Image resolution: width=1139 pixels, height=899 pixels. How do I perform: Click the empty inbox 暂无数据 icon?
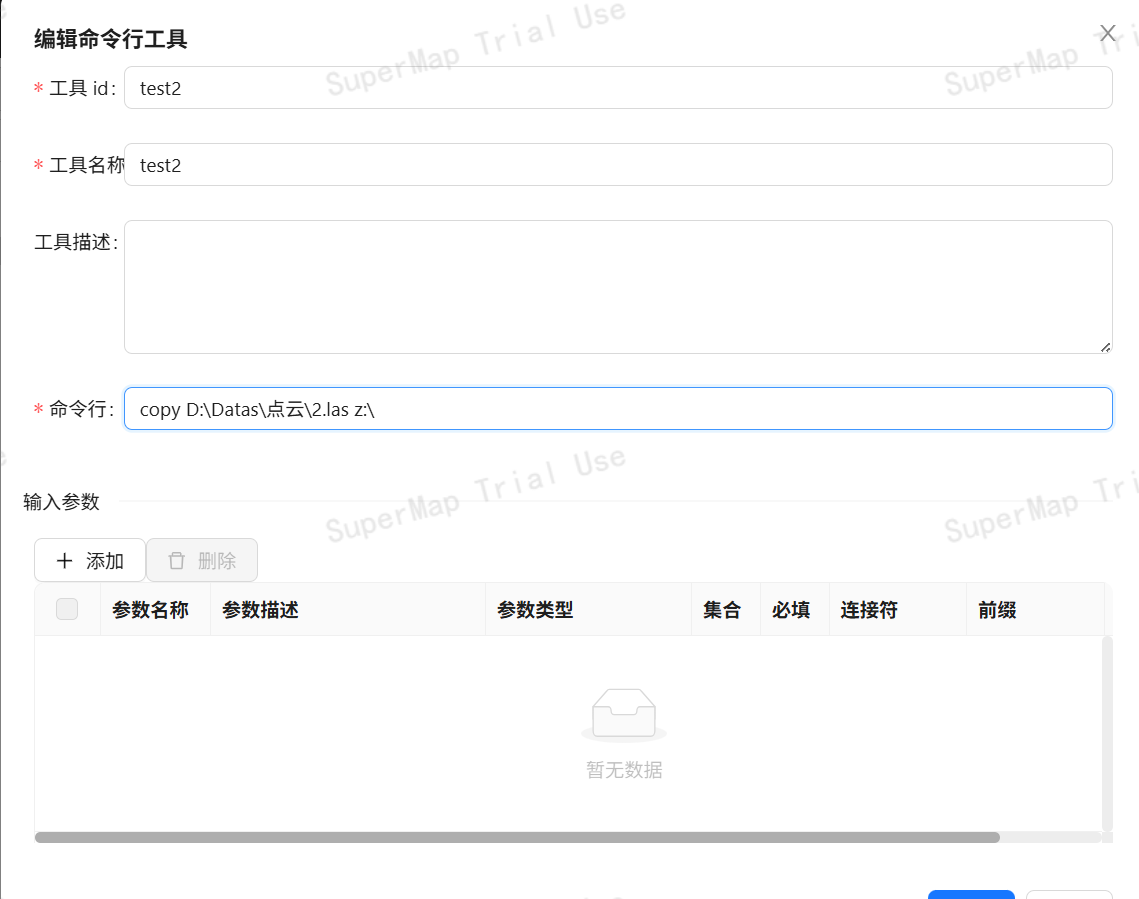click(x=624, y=714)
